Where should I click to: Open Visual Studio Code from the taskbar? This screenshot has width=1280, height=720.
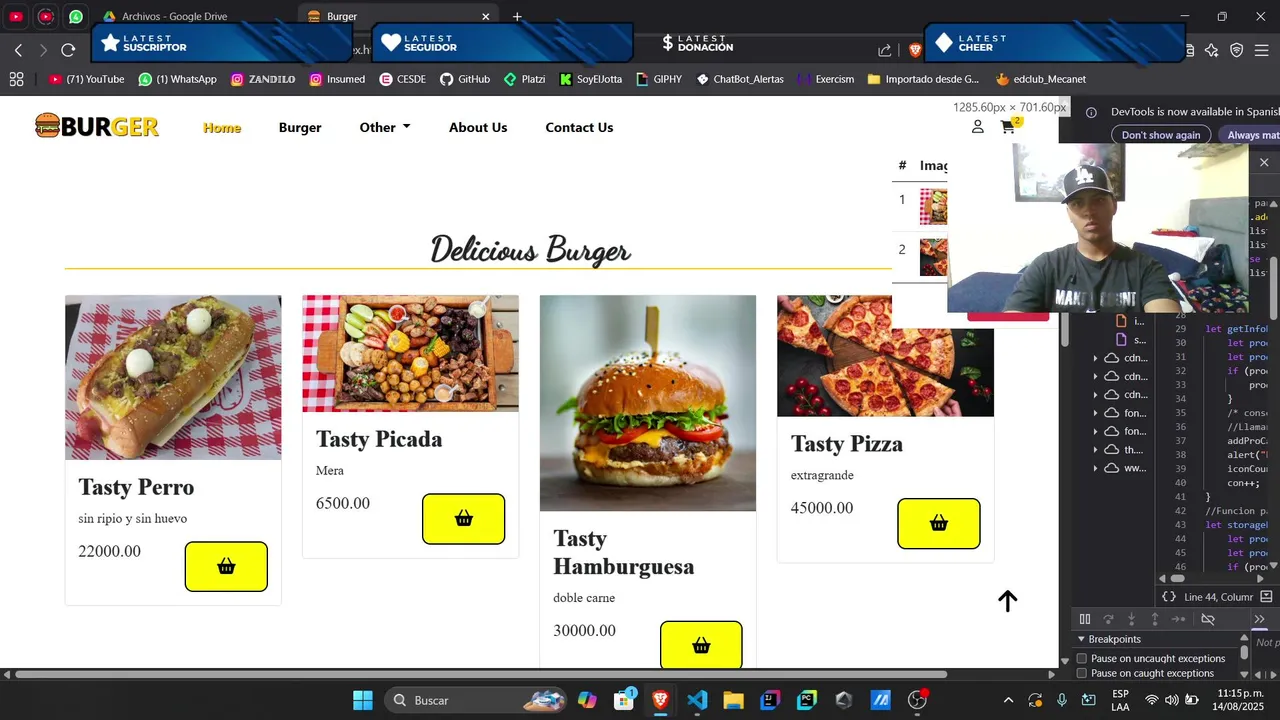pos(697,700)
